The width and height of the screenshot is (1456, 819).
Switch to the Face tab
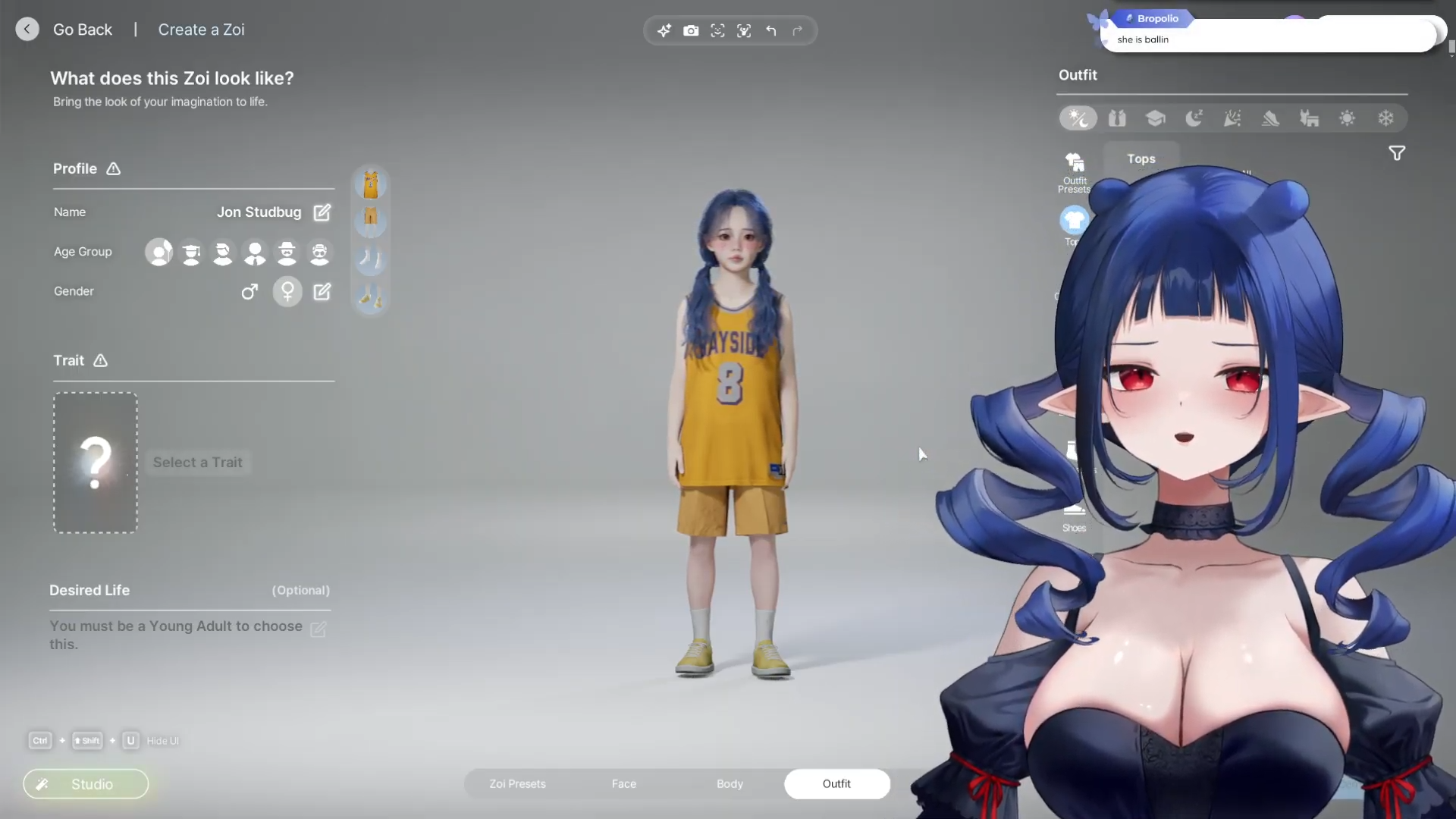[x=623, y=784]
